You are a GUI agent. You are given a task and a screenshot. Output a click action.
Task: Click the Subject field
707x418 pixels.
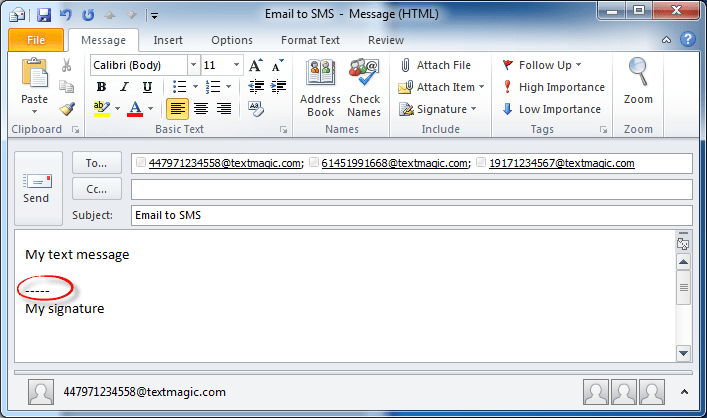pyautogui.click(x=412, y=216)
